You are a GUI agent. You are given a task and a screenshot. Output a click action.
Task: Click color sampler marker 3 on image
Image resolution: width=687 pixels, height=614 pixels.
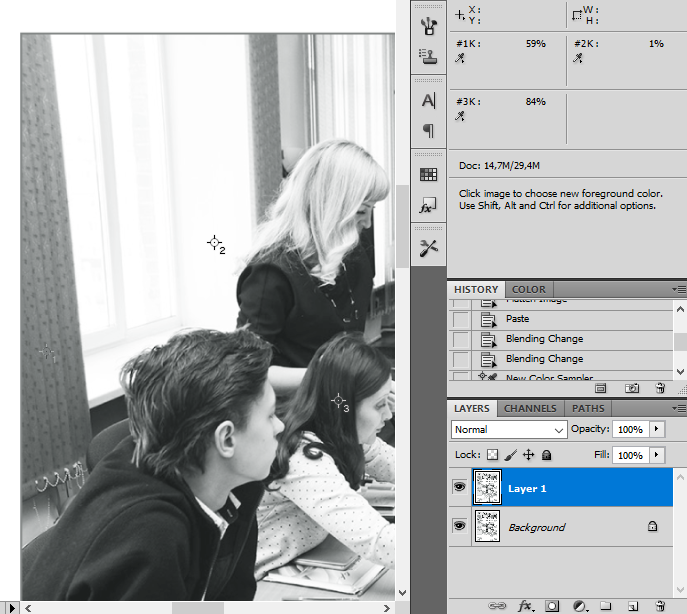click(338, 400)
